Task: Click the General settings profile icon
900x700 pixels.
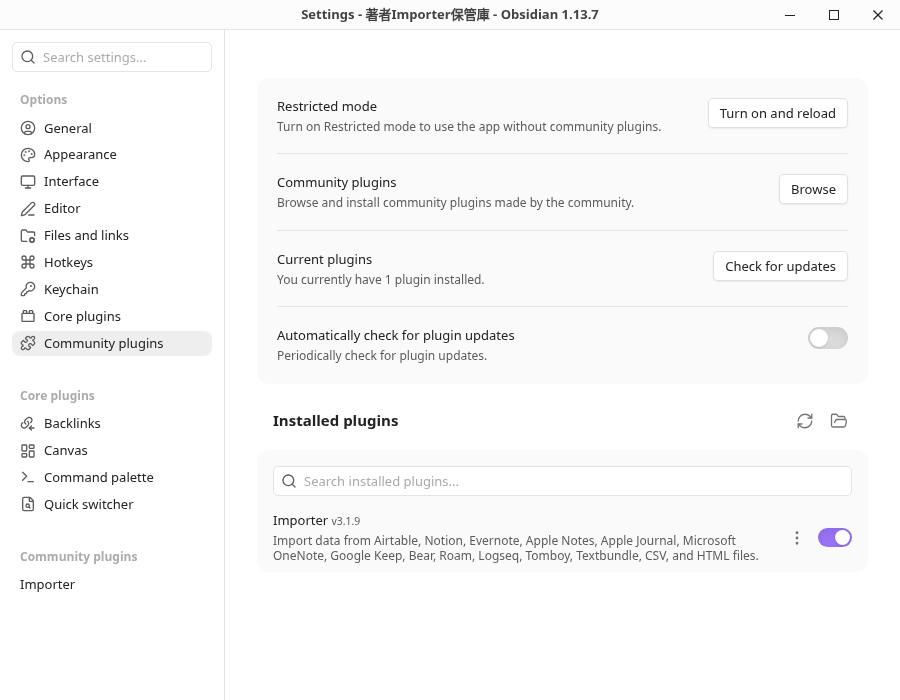Action: [28, 128]
